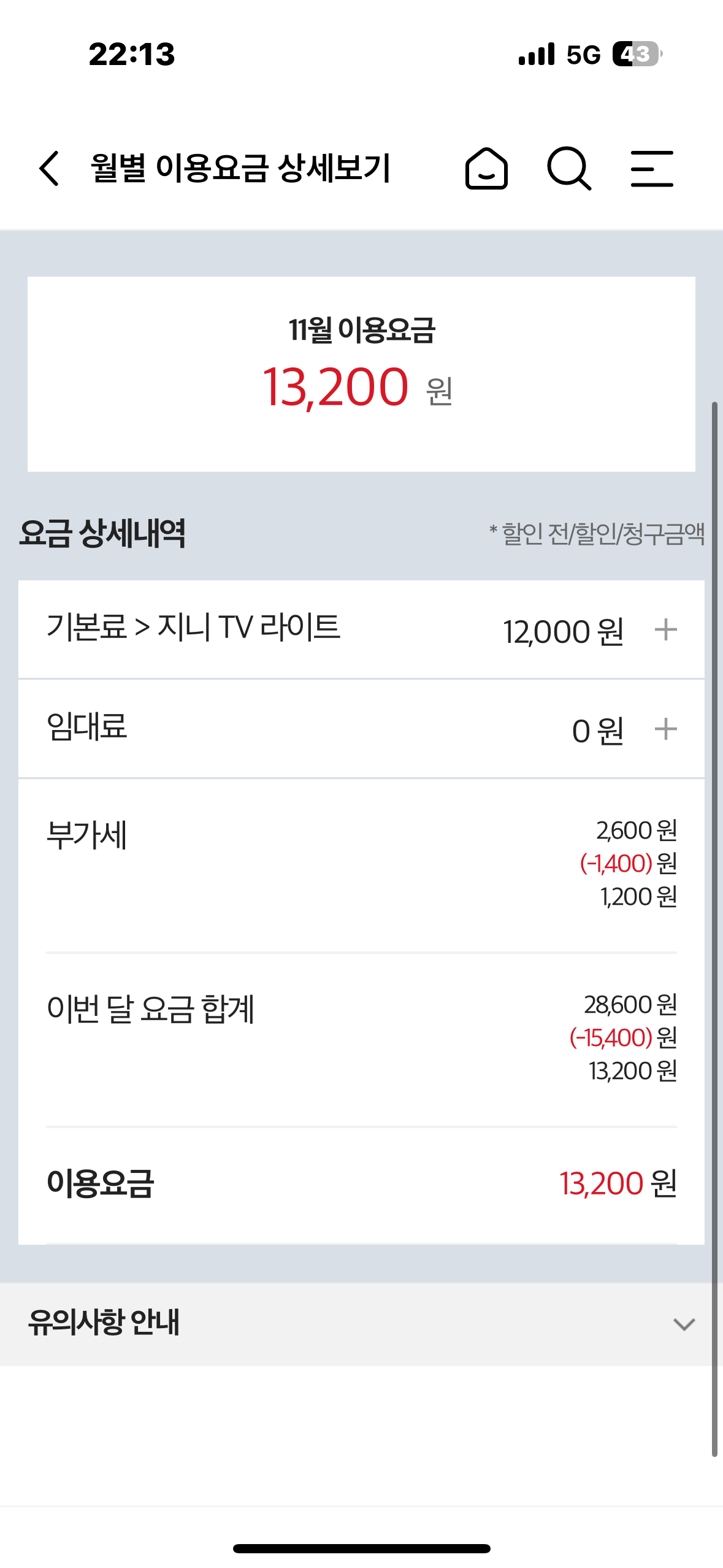This screenshot has width=723, height=1568.
Task: Select the 지니 TV 라이트 plan label
Action: tap(249, 628)
